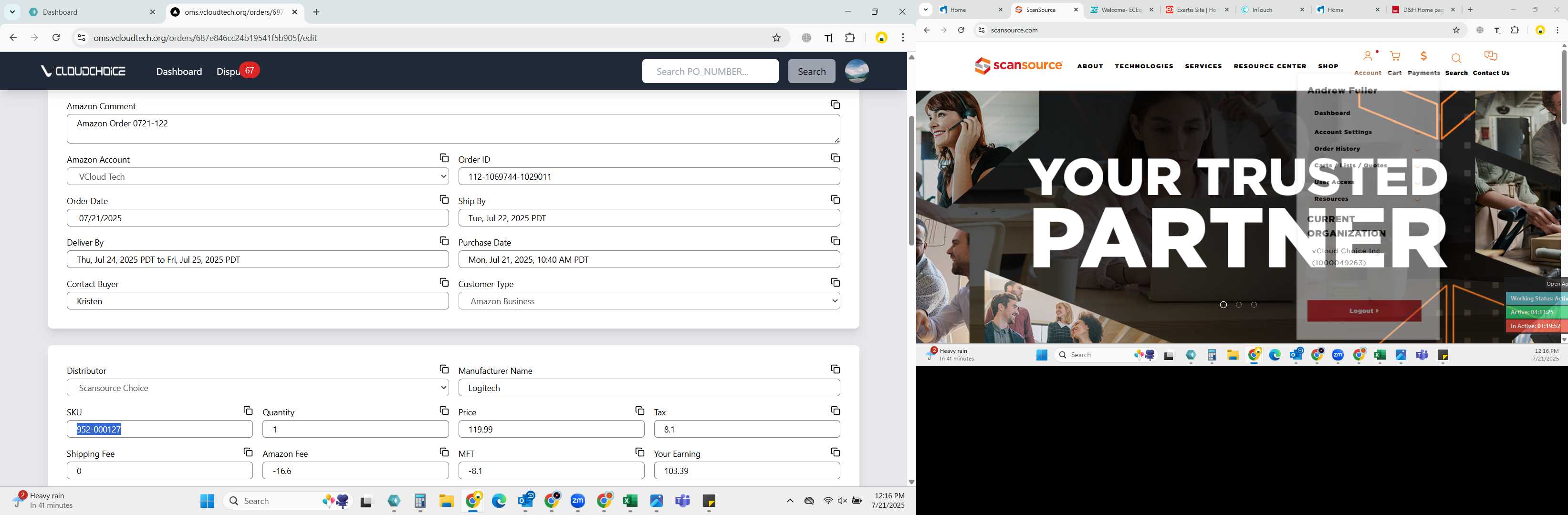This screenshot has width=1568, height=515.
Task: Open the tab search arrow in the OMS browser window
Action: point(12,11)
